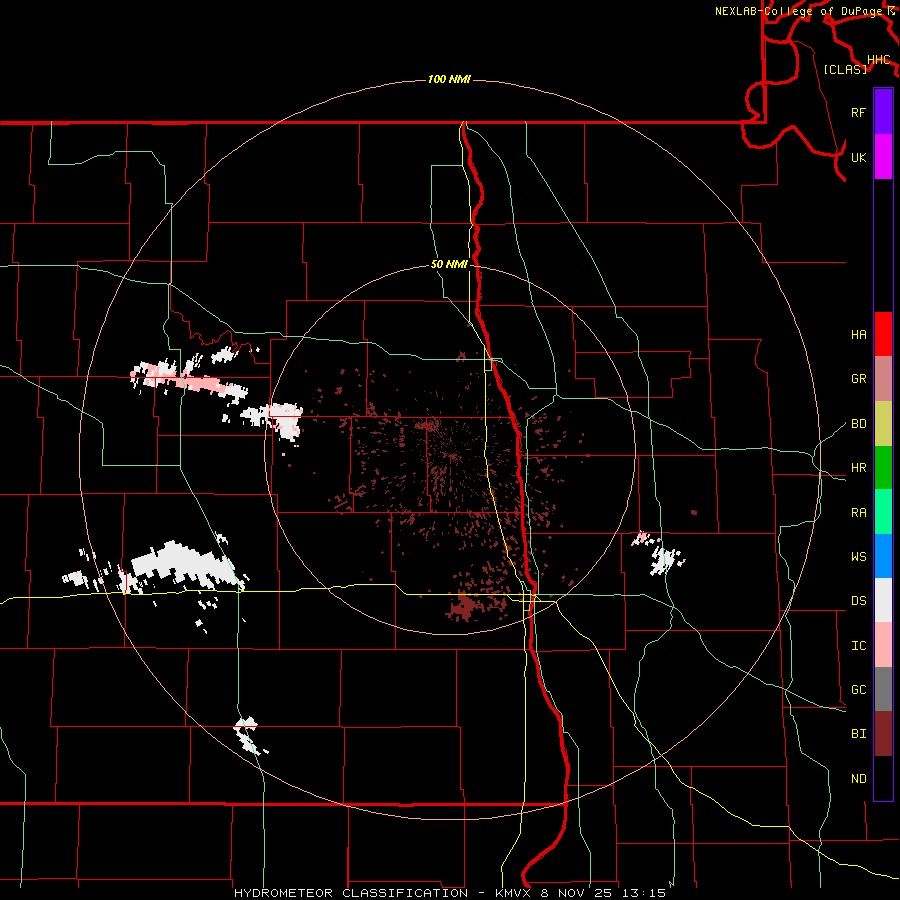900x900 pixels.
Task: Click the HHC product code text
Action: [879, 60]
